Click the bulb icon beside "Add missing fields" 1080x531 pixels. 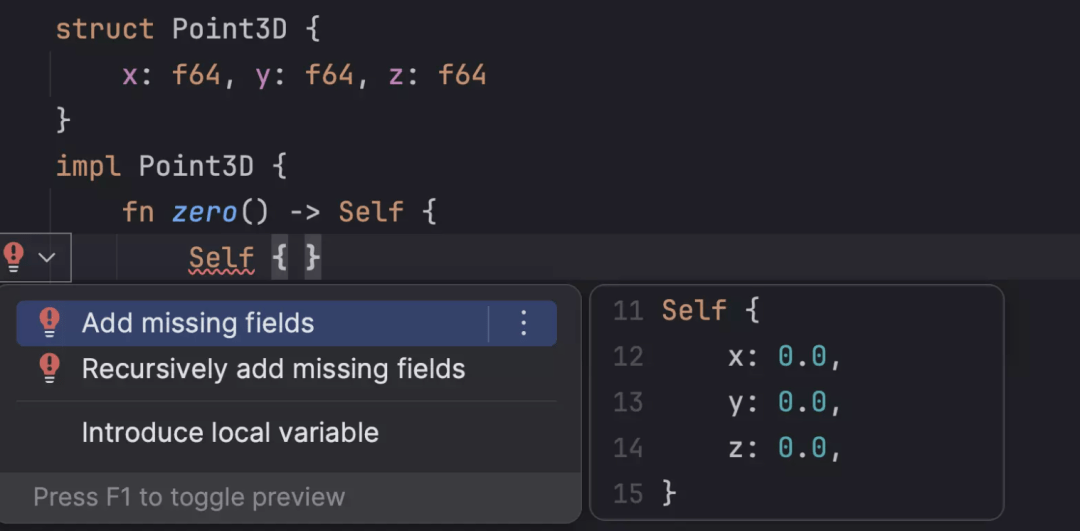coord(49,322)
